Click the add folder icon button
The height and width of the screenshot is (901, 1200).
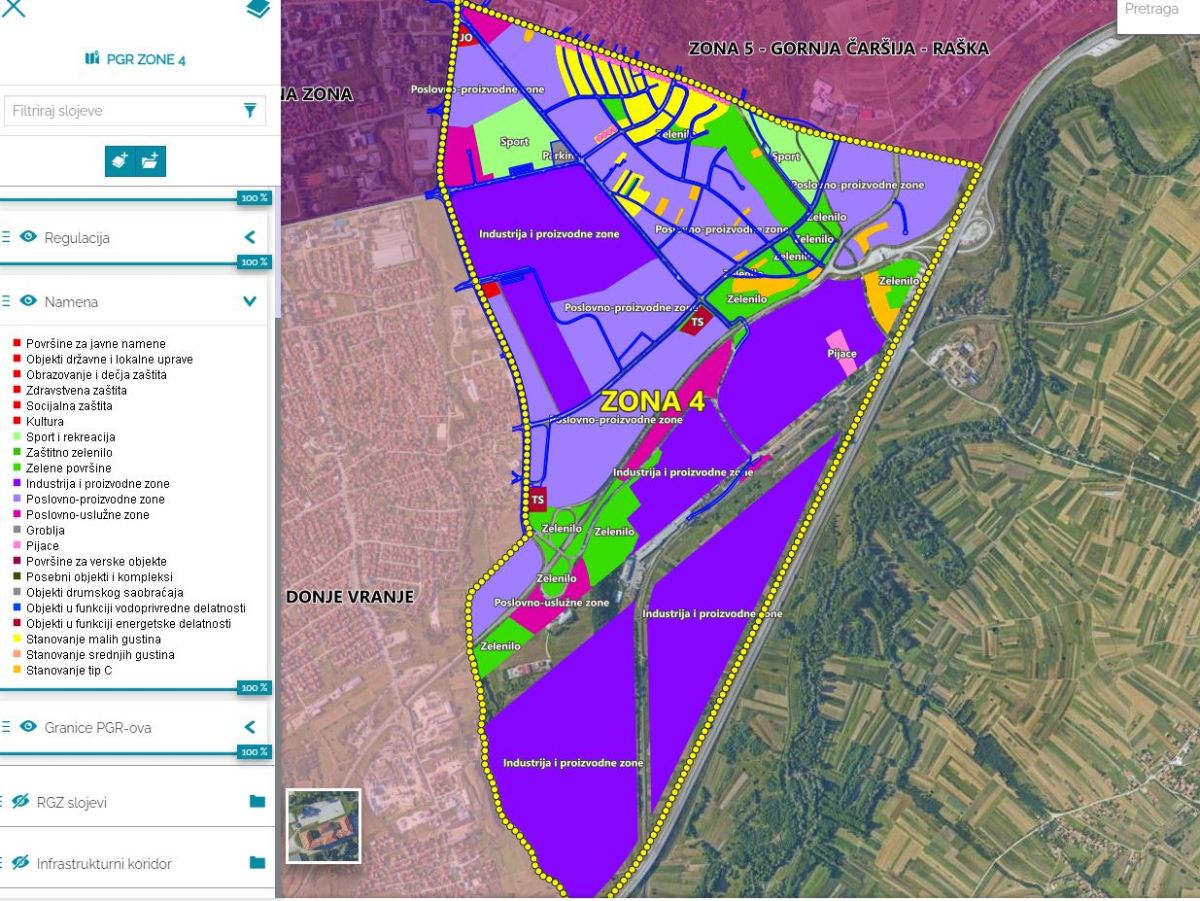click(x=151, y=161)
